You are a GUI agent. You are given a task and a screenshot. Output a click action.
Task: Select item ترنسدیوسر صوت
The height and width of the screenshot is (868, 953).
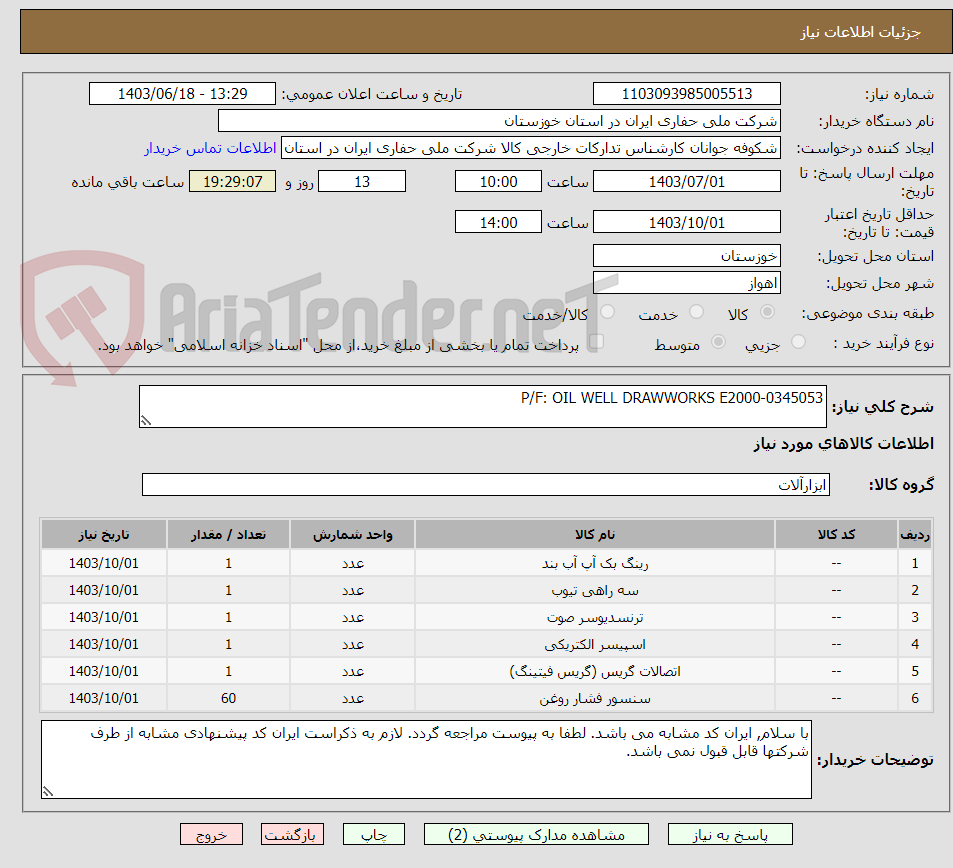pos(594,617)
